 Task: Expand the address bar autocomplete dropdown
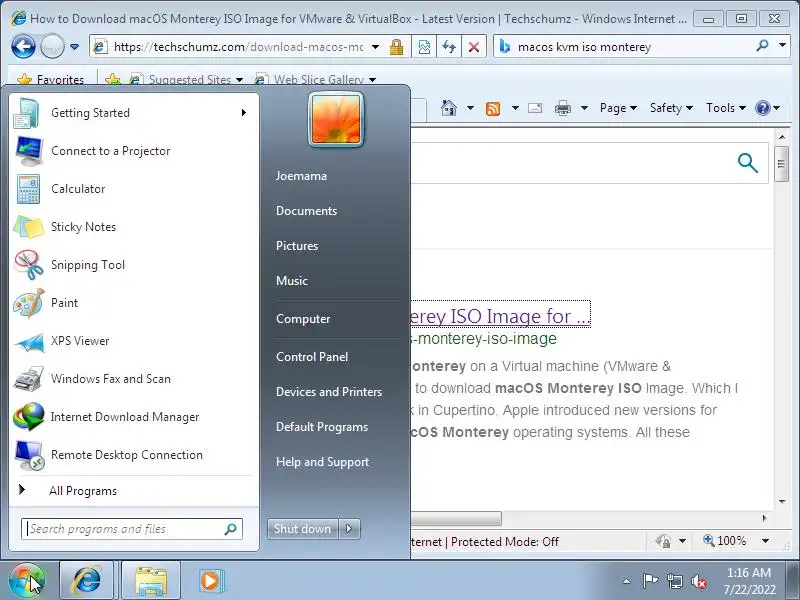pos(376,47)
